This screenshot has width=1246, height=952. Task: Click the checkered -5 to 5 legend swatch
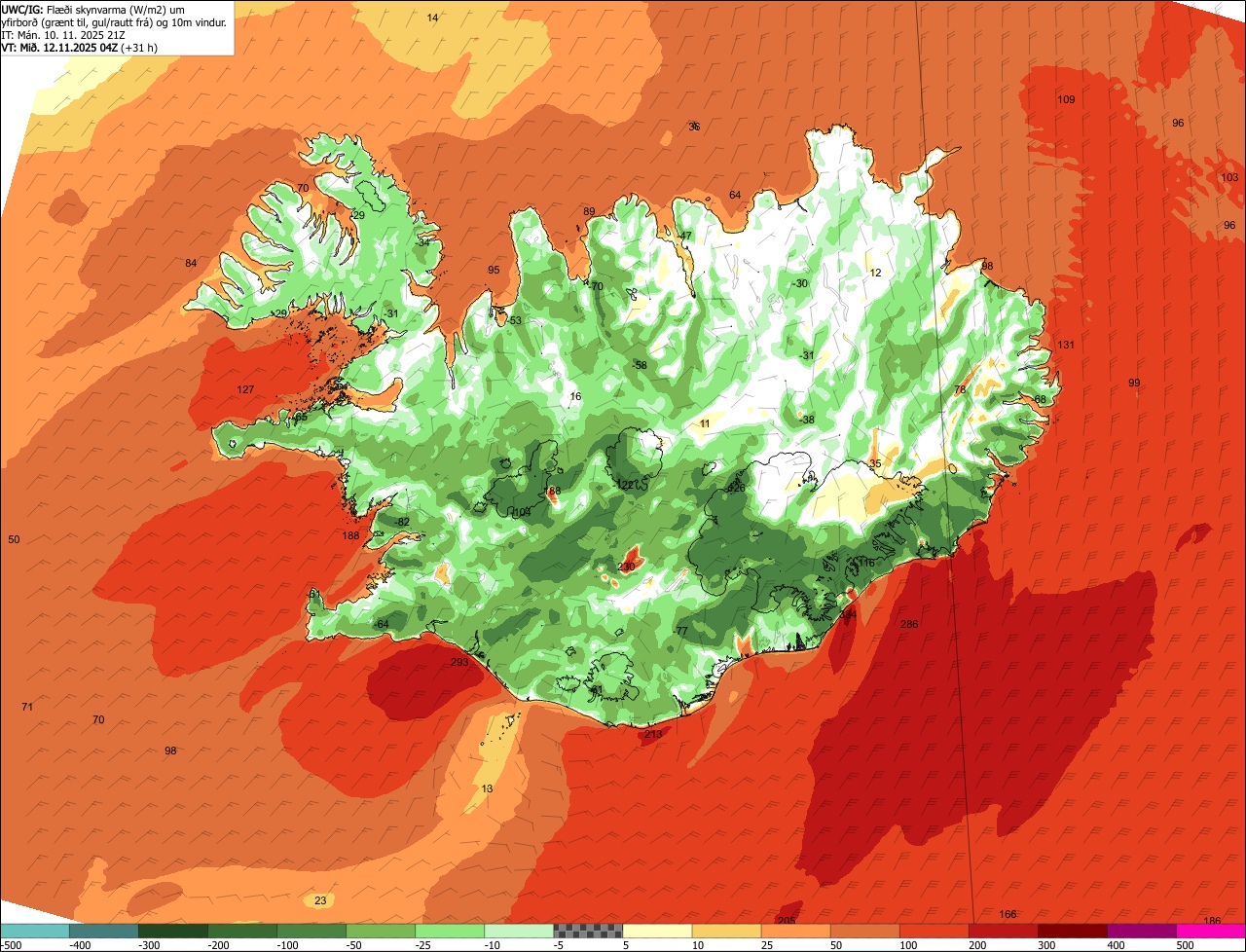[x=588, y=931]
